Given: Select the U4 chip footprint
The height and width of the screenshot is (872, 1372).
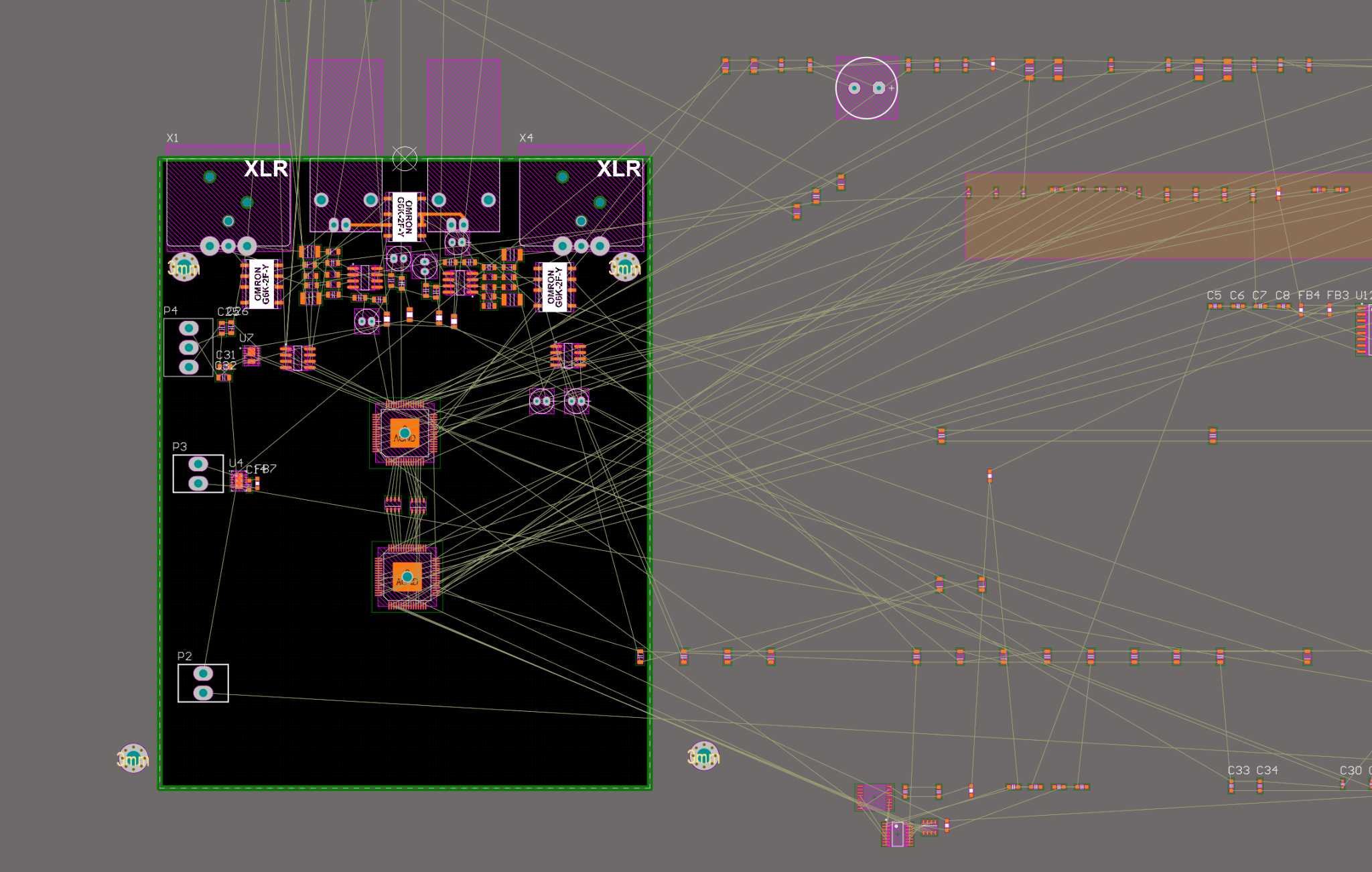Looking at the screenshot, I should [x=238, y=480].
